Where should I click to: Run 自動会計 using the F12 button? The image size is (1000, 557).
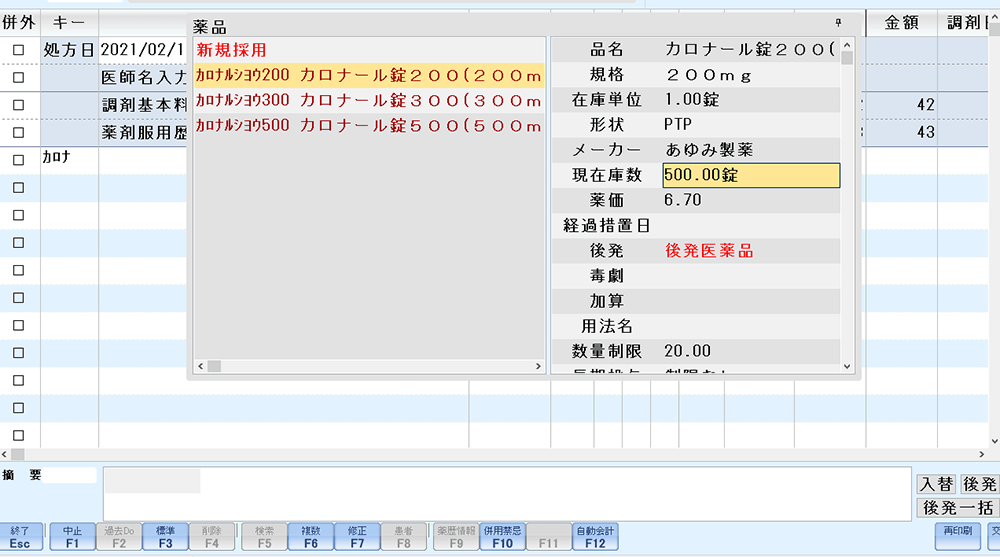pos(595,537)
